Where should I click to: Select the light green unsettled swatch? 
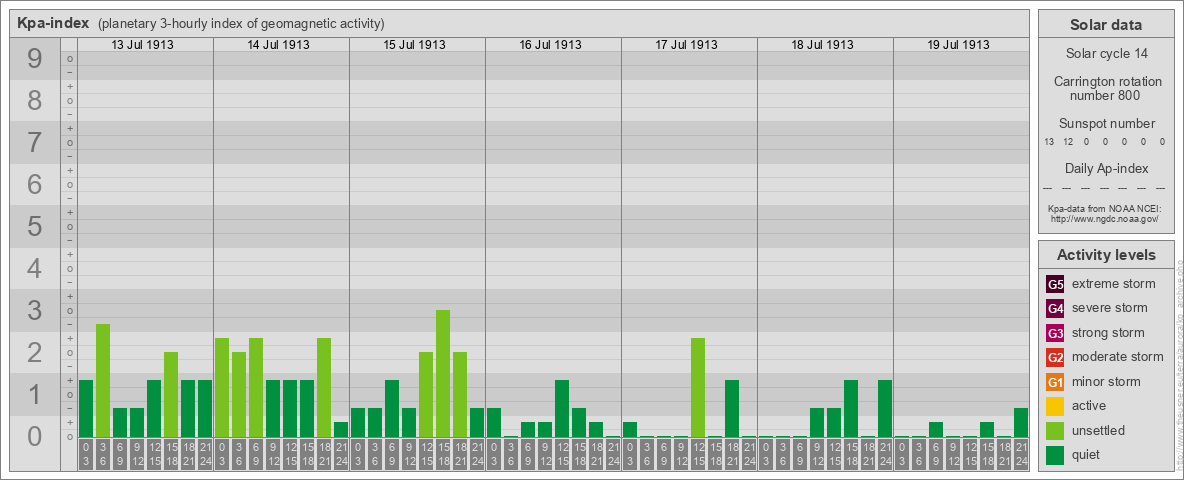tap(1056, 430)
